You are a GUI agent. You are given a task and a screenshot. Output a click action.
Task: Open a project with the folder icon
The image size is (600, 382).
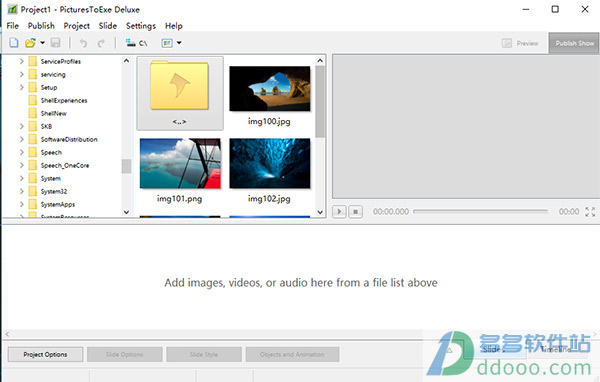click(30, 42)
